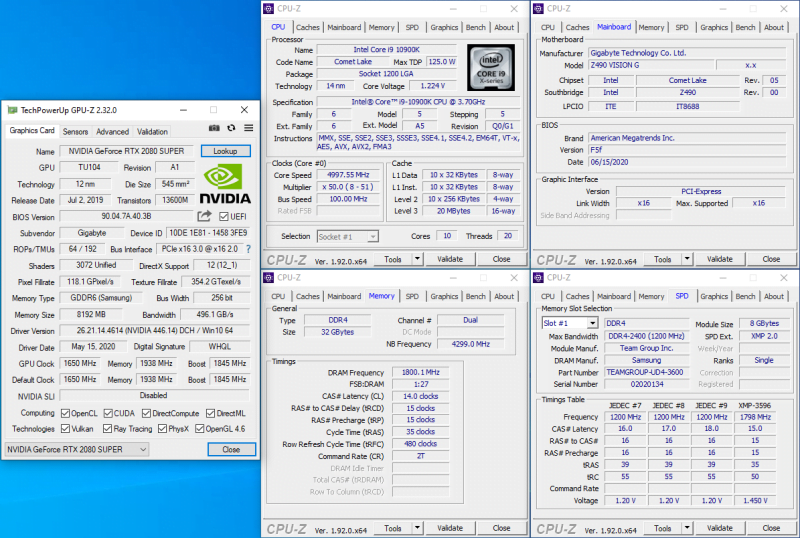Screen dimensions: 800x538
Task: Open Bench tab in Mainboard window
Action: click(x=745, y=28)
